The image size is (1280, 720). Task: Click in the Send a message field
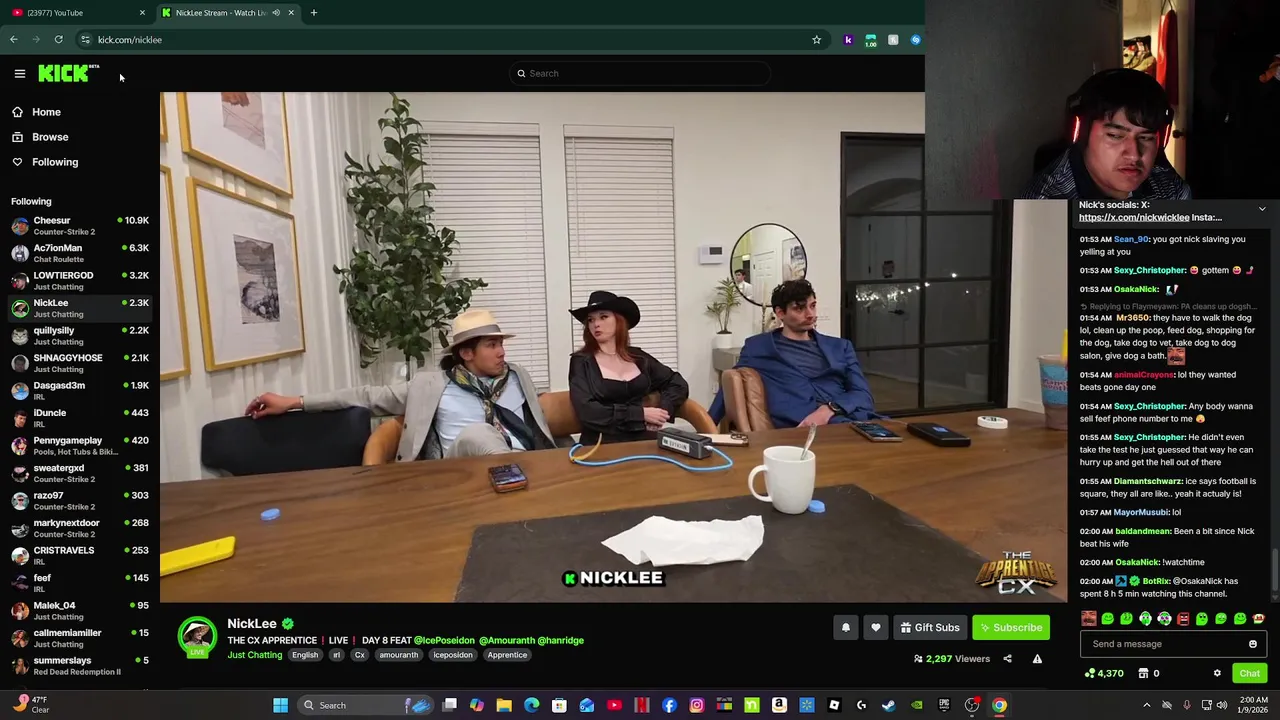click(x=1165, y=644)
